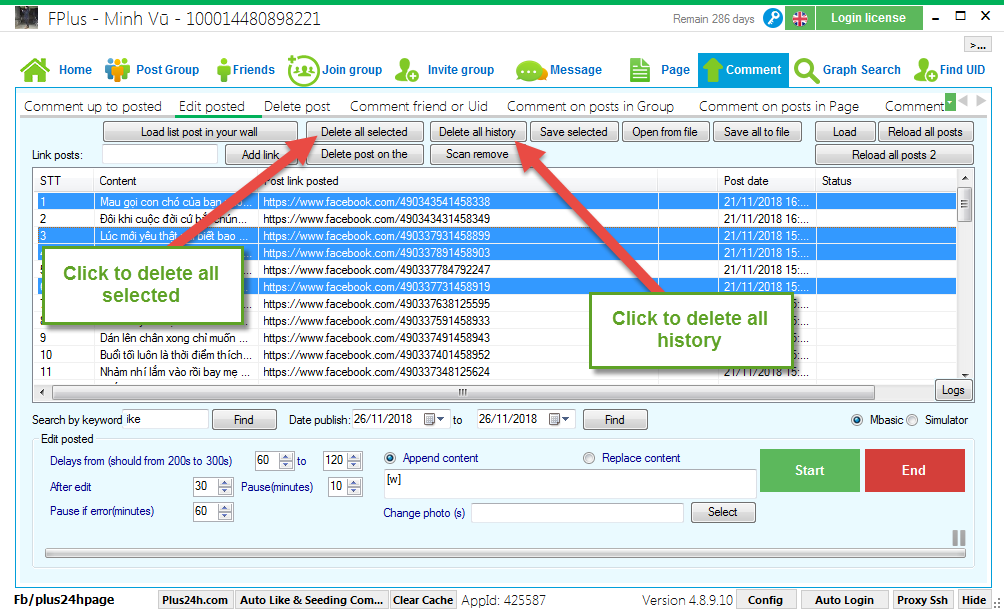The width and height of the screenshot is (1004, 612).
Task: Click the Config button
Action: click(x=765, y=600)
